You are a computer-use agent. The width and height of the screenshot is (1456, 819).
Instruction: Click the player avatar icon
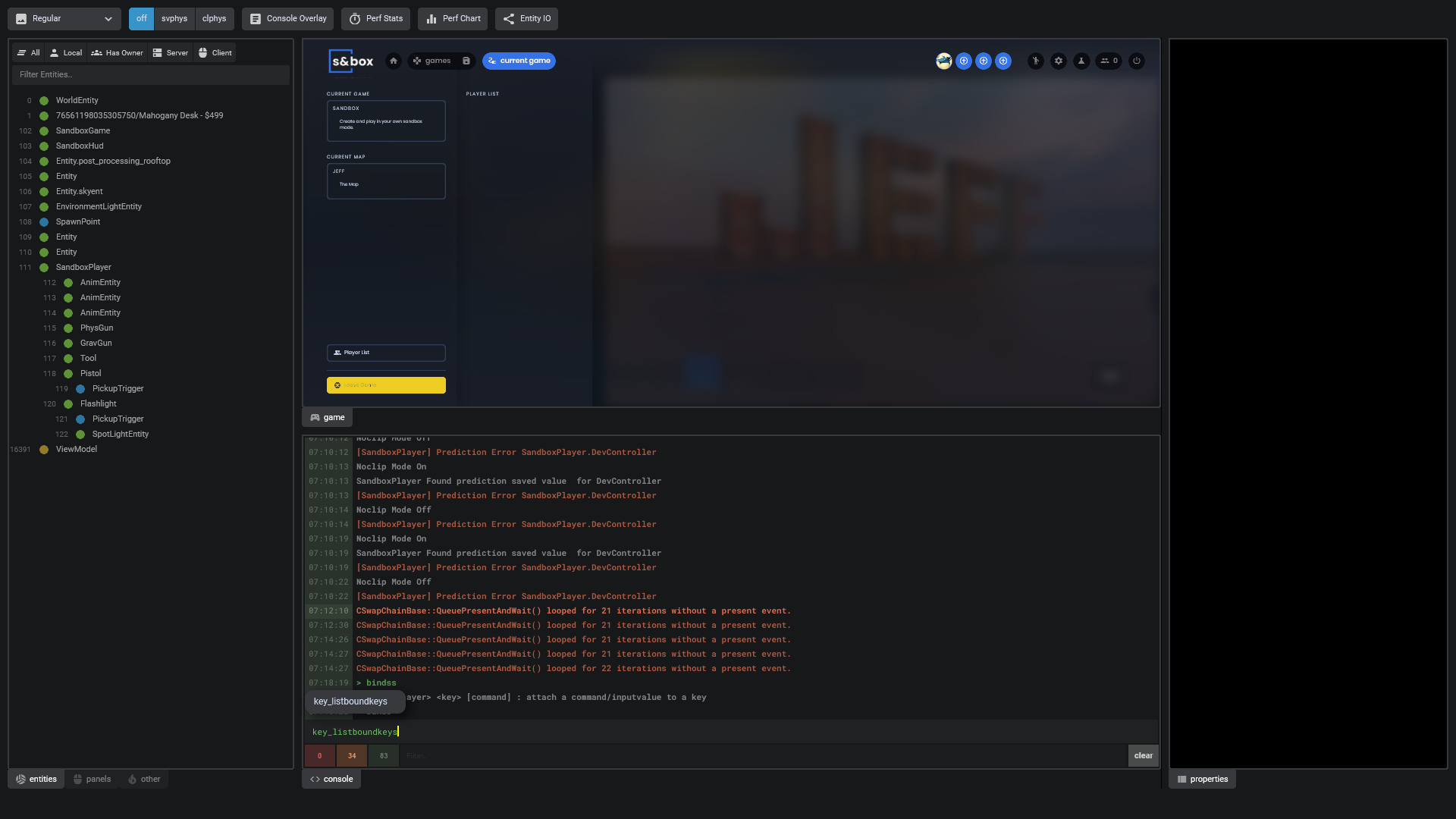[x=943, y=61]
